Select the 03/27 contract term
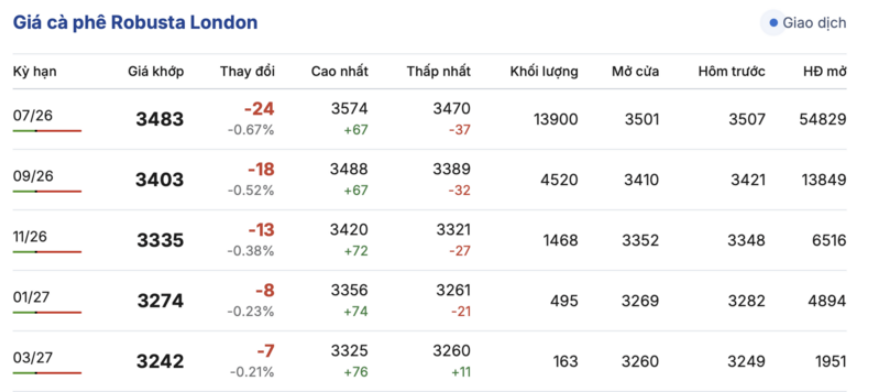Screen dimensions: 877x392 coord(34,357)
